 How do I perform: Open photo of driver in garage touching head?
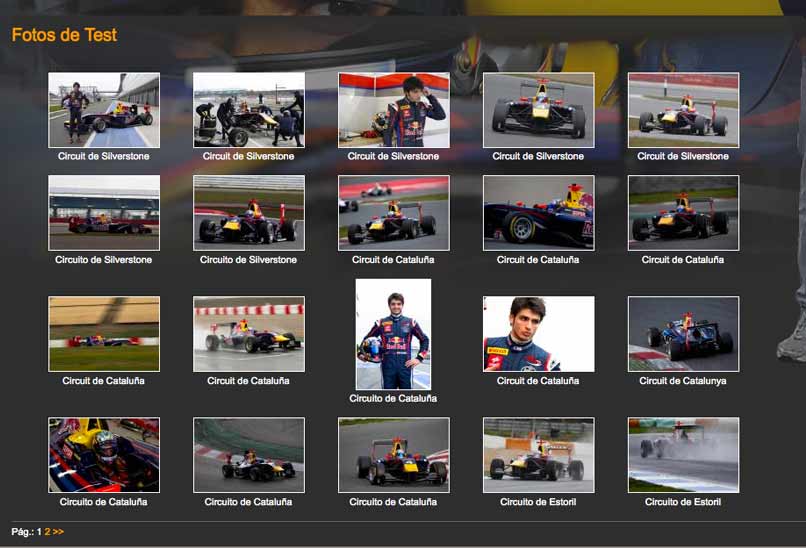point(393,110)
